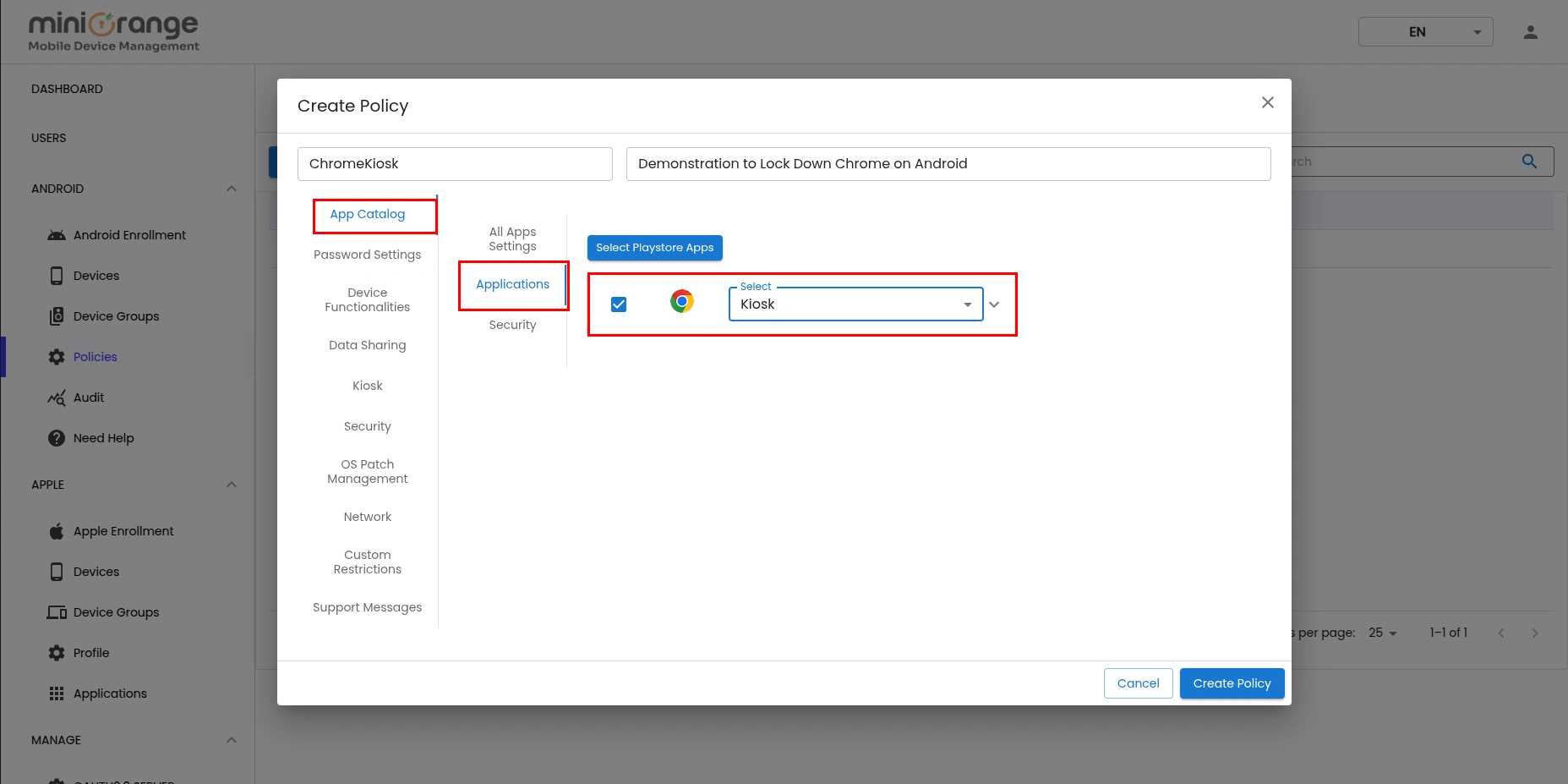Open Devices under Android section

click(x=56, y=275)
